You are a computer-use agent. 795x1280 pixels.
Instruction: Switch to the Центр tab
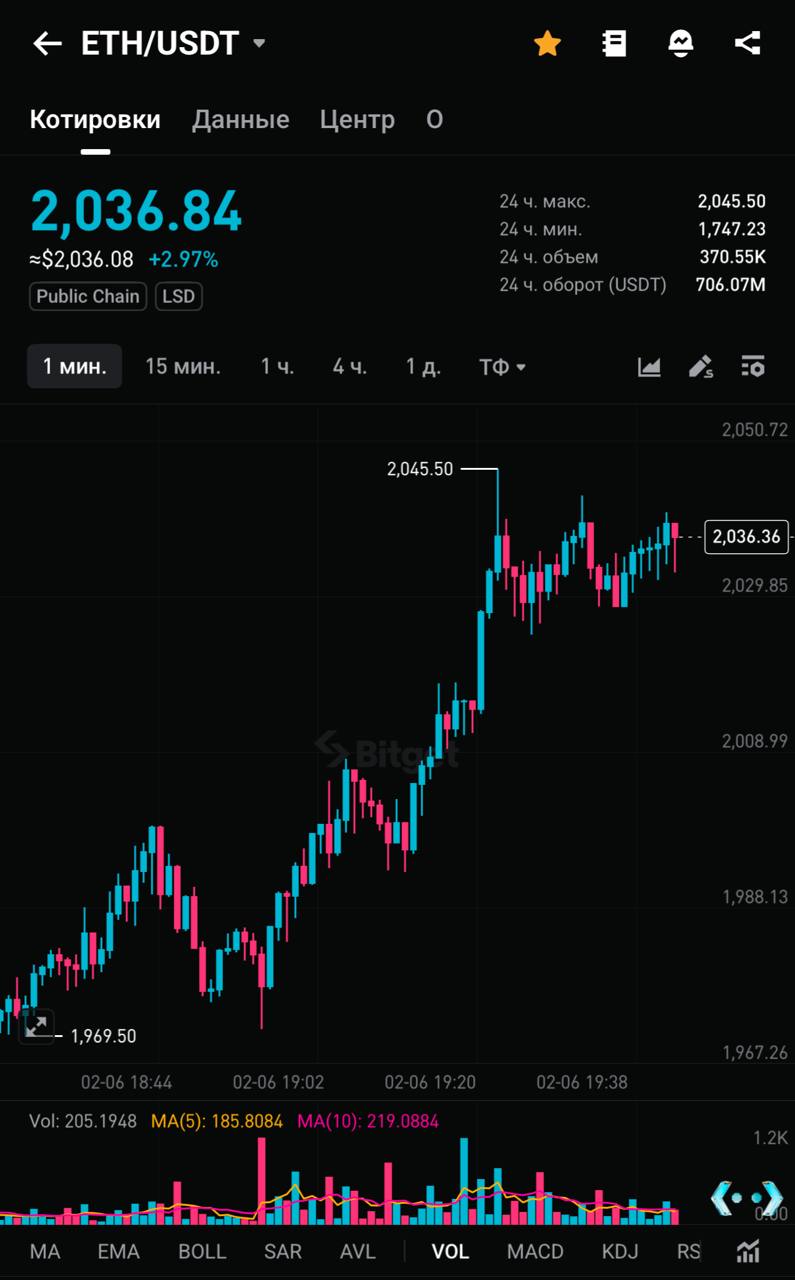pos(357,120)
